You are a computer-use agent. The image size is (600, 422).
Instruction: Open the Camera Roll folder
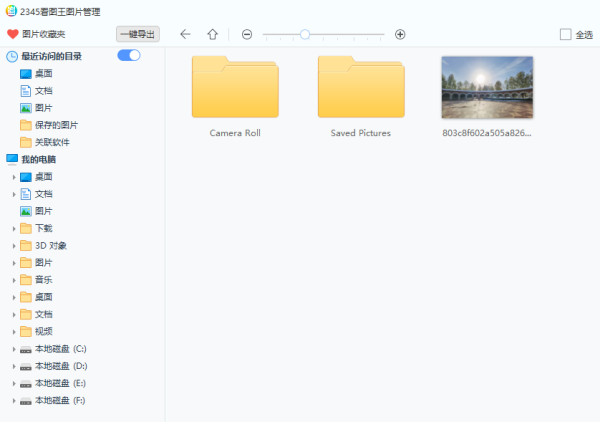235,88
